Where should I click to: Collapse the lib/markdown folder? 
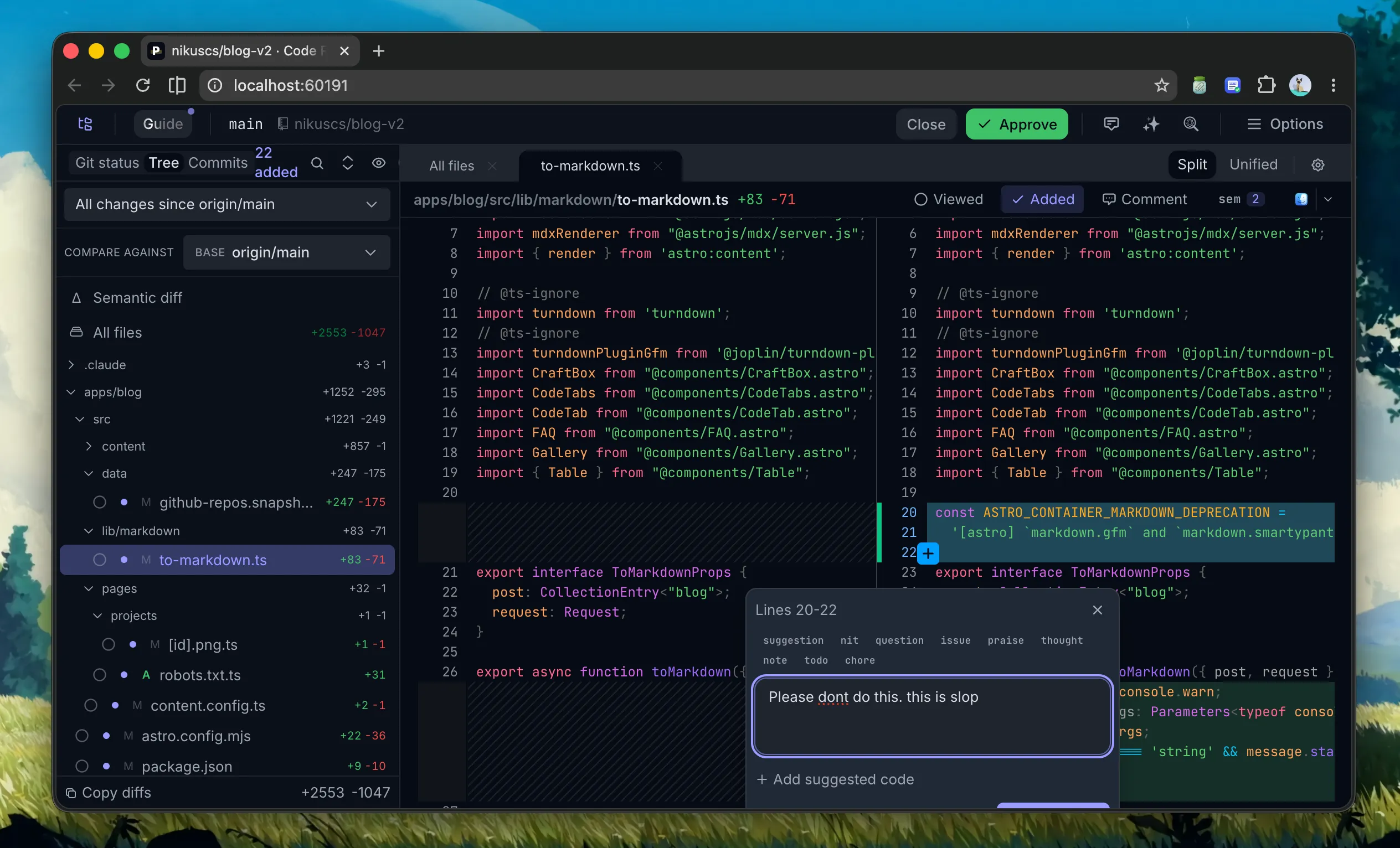89,530
